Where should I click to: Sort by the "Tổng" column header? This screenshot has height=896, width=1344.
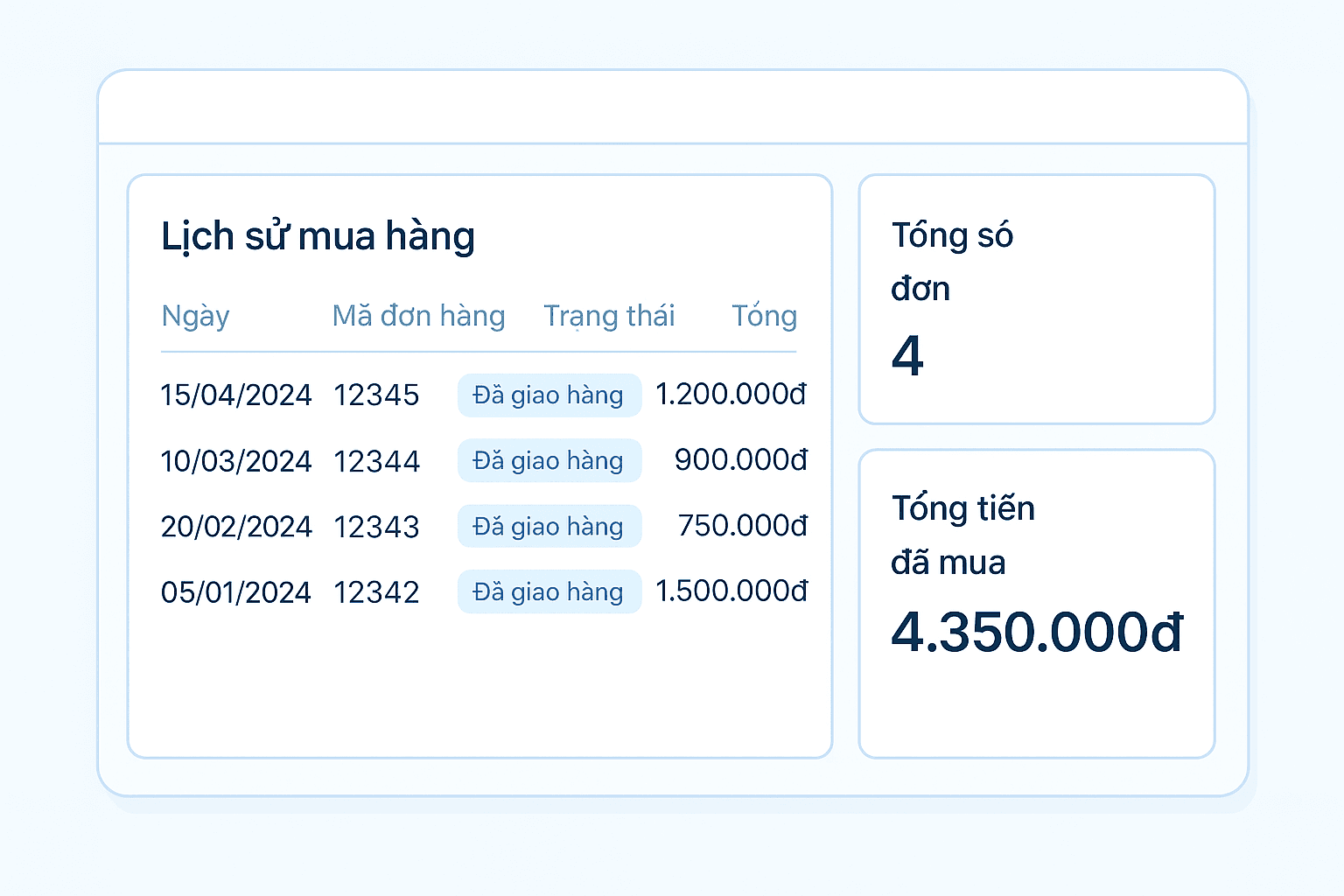[764, 316]
